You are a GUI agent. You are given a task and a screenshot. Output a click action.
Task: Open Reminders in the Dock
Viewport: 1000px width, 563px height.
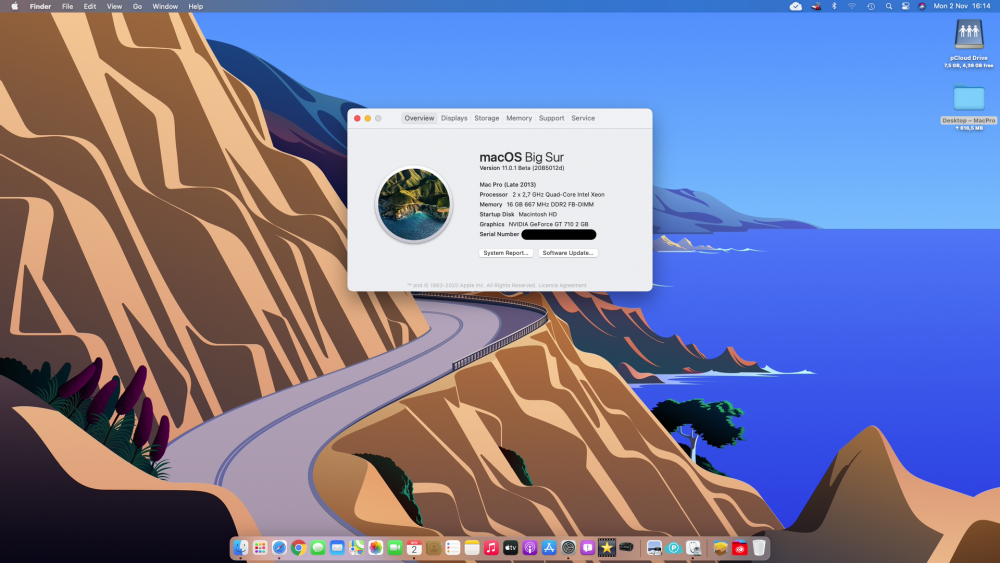(x=453, y=547)
